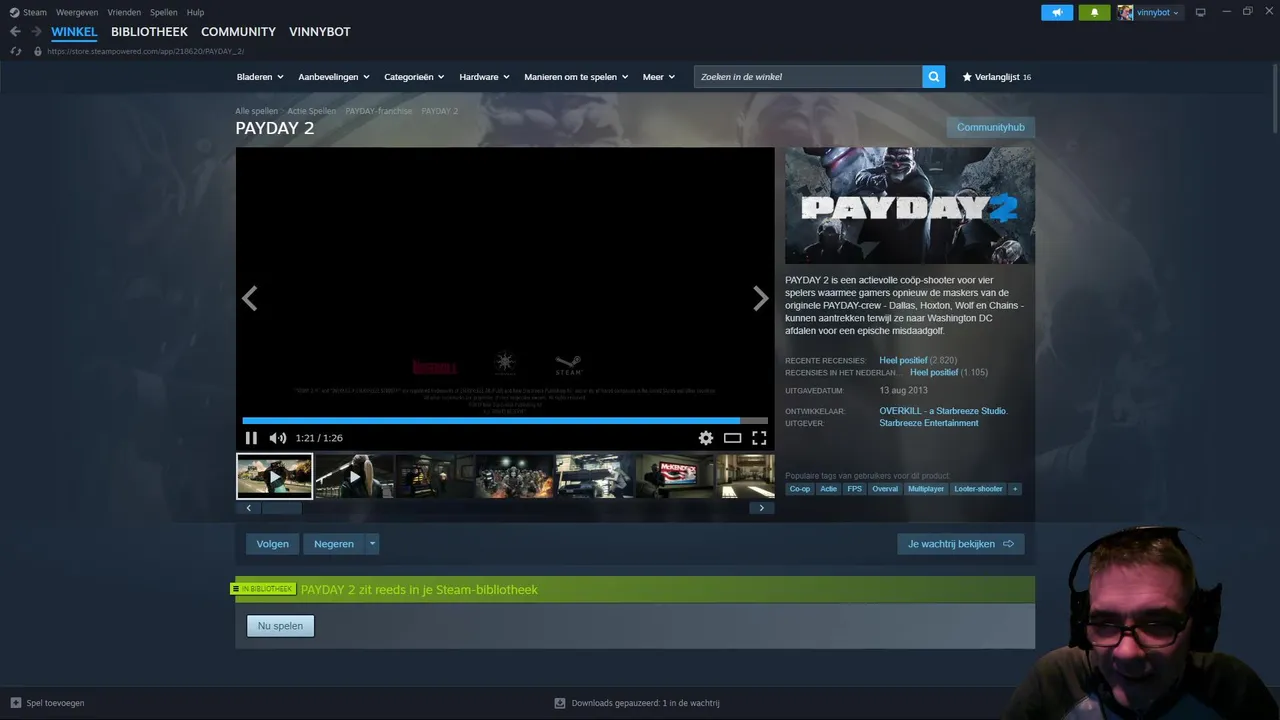The height and width of the screenshot is (720, 1280).
Task: Click the Volgen button
Action: click(x=272, y=544)
